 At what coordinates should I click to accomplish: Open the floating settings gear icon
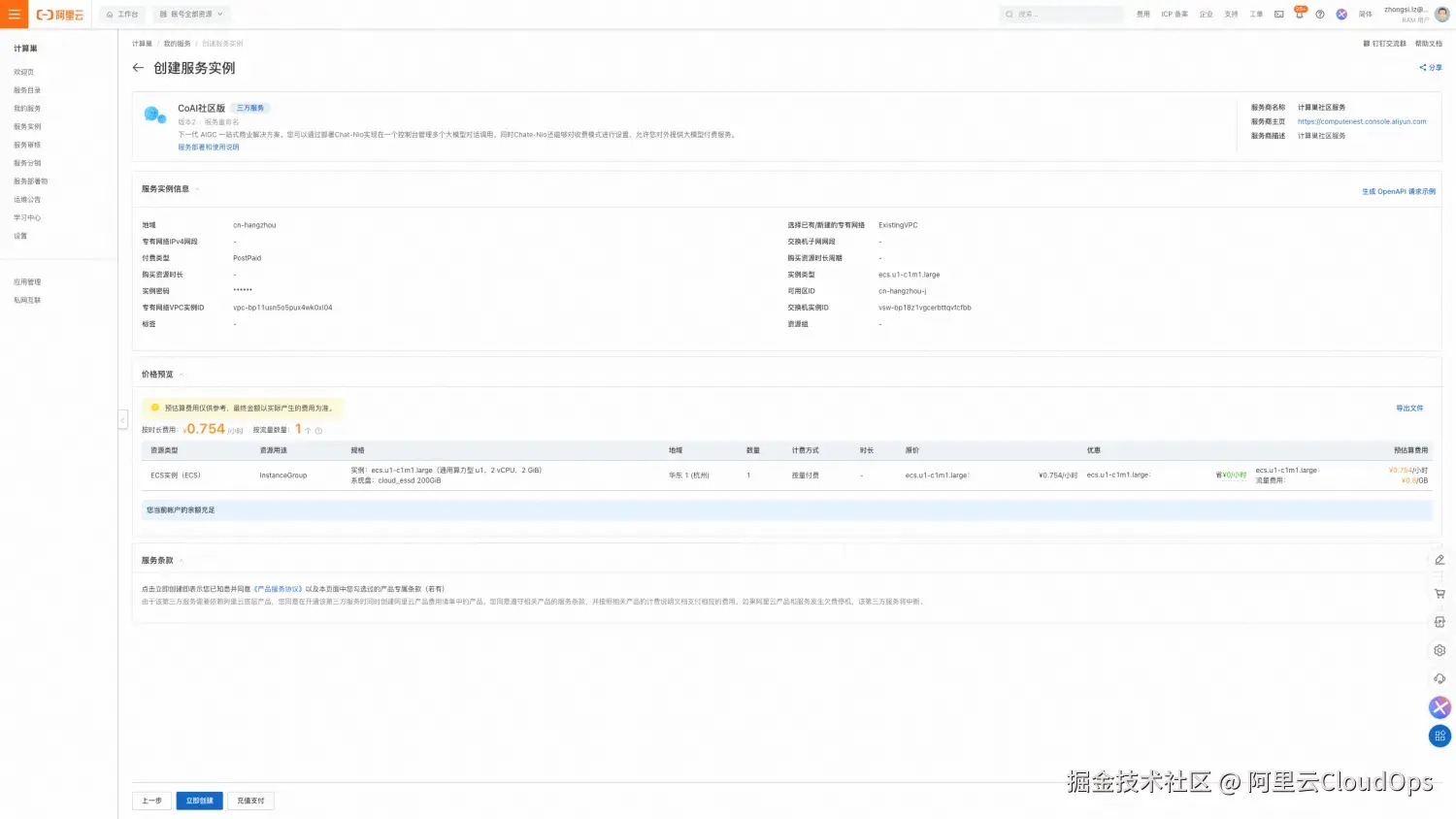pyautogui.click(x=1439, y=650)
